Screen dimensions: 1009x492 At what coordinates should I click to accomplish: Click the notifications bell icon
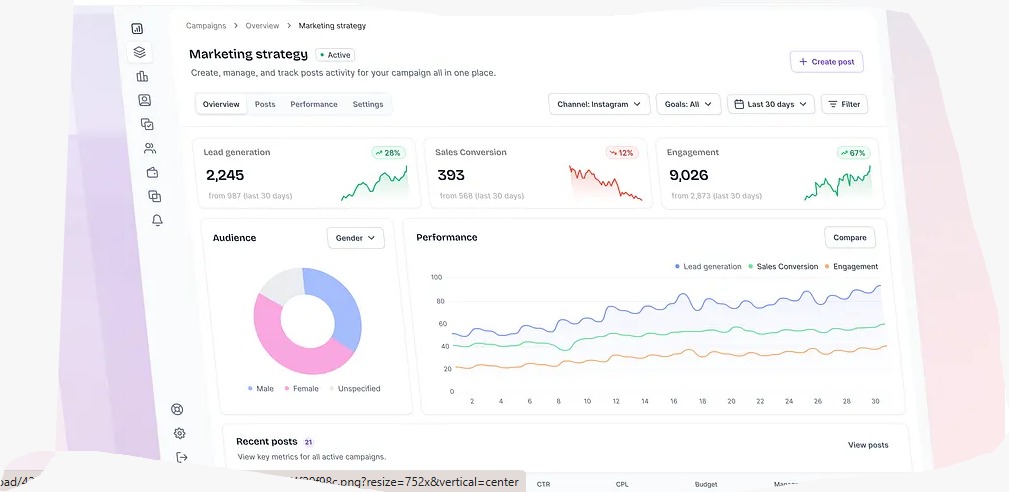coord(157,220)
